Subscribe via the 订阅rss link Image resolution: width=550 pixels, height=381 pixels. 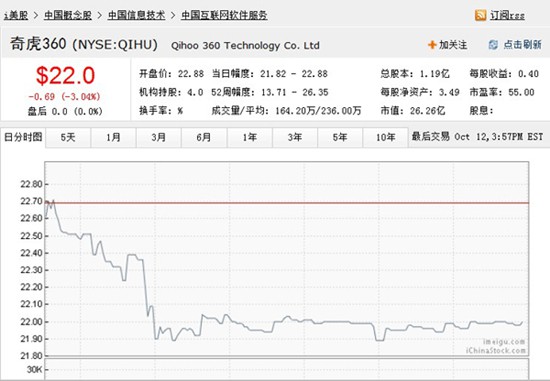click(x=507, y=15)
